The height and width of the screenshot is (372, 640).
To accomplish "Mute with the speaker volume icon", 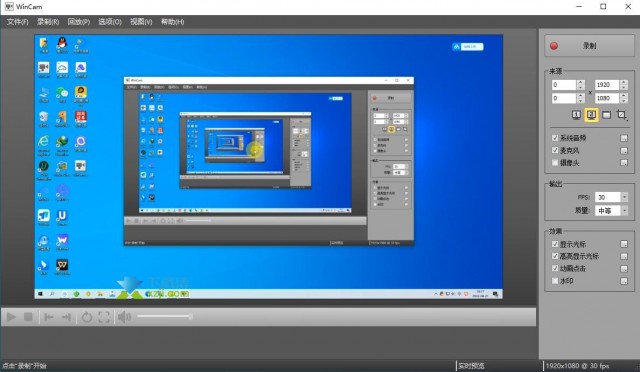I will [x=124, y=317].
